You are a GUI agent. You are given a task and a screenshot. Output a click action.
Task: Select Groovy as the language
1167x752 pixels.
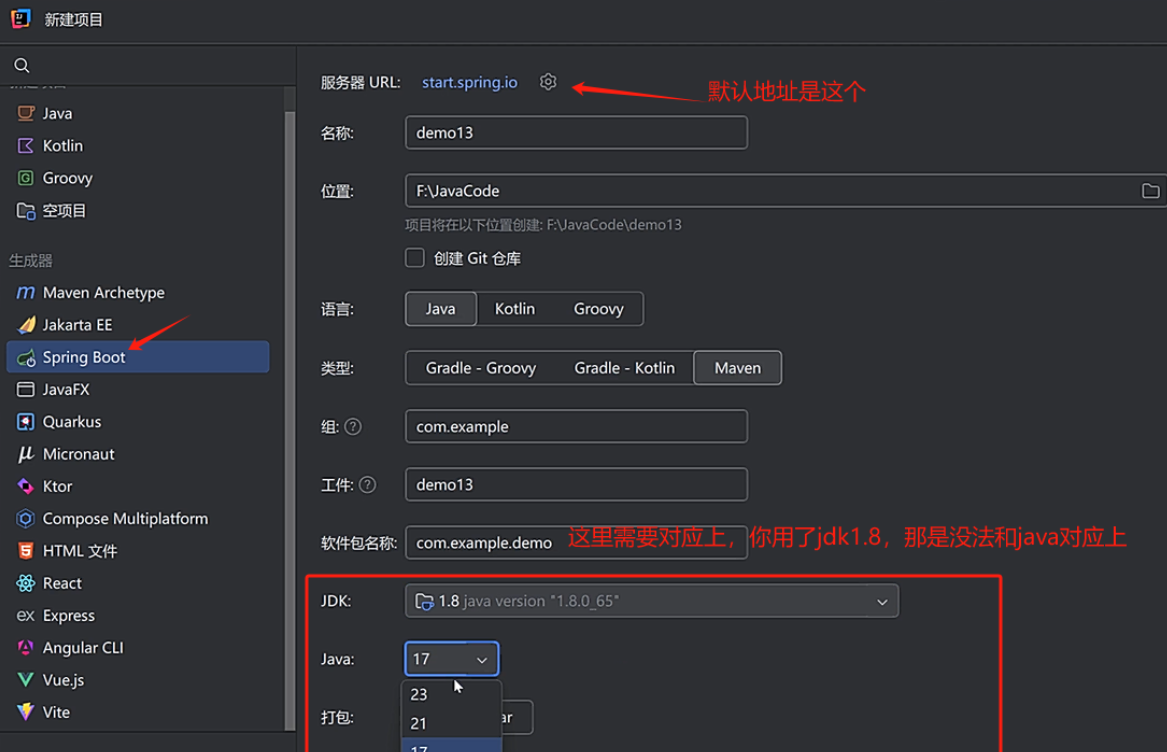point(598,308)
